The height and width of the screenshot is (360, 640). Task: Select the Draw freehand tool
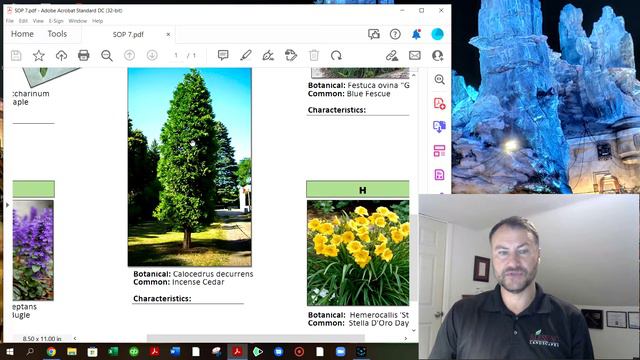pos(268,55)
